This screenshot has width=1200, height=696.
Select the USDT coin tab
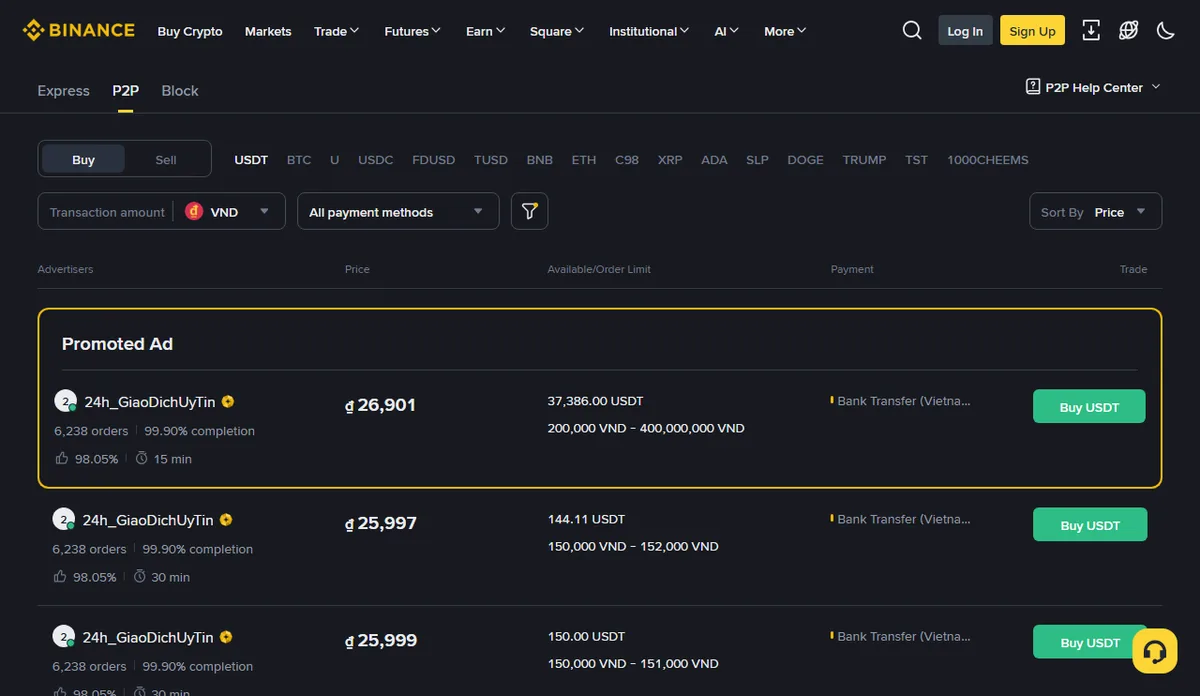(x=251, y=159)
